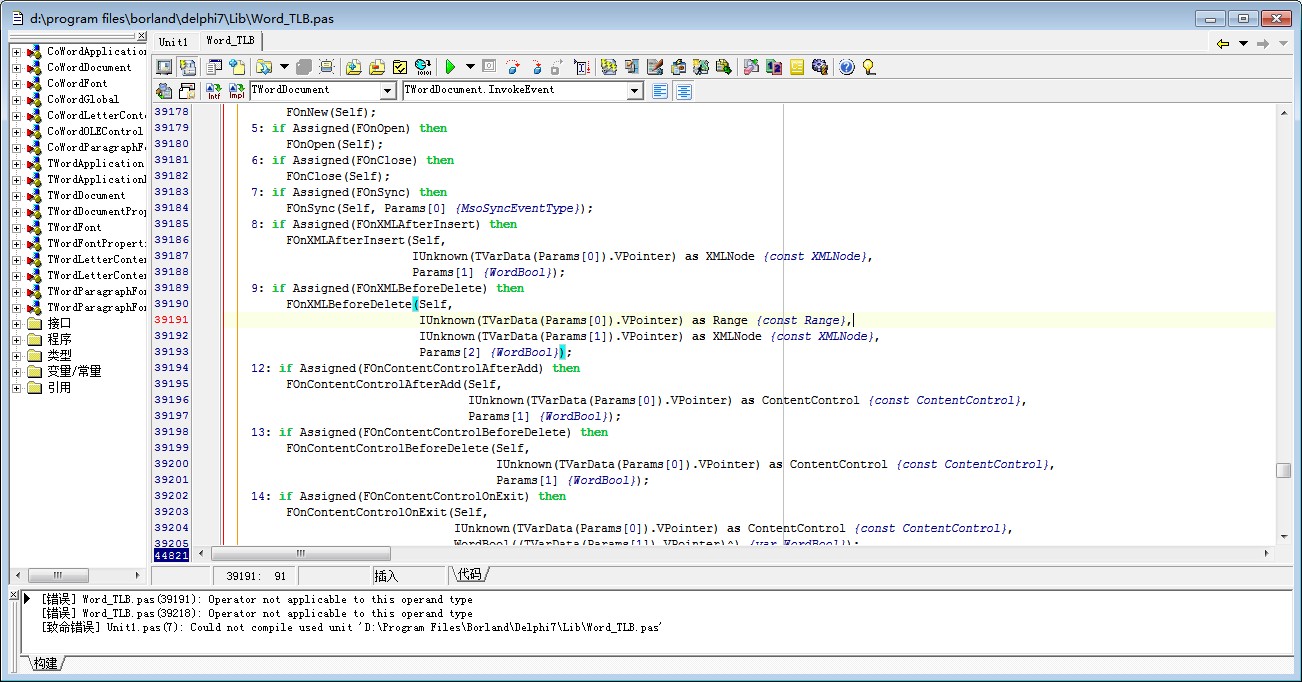Click the globe with binary digits icon
The height and width of the screenshot is (682, 1302).
click(423, 67)
